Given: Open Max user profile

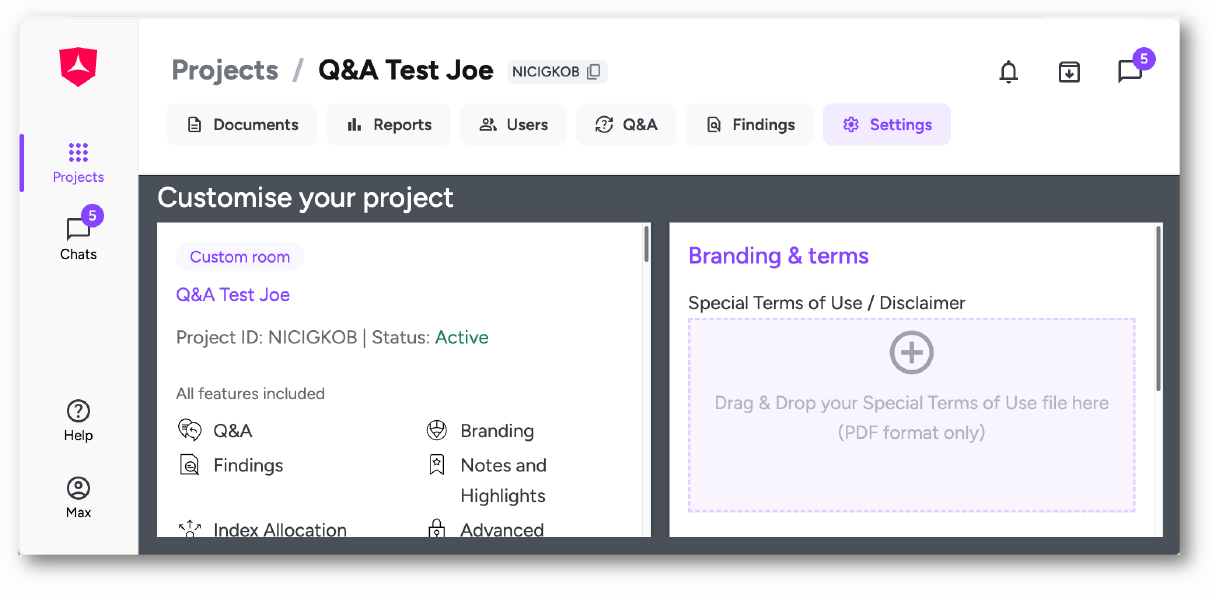Looking at the screenshot, I should [x=78, y=497].
